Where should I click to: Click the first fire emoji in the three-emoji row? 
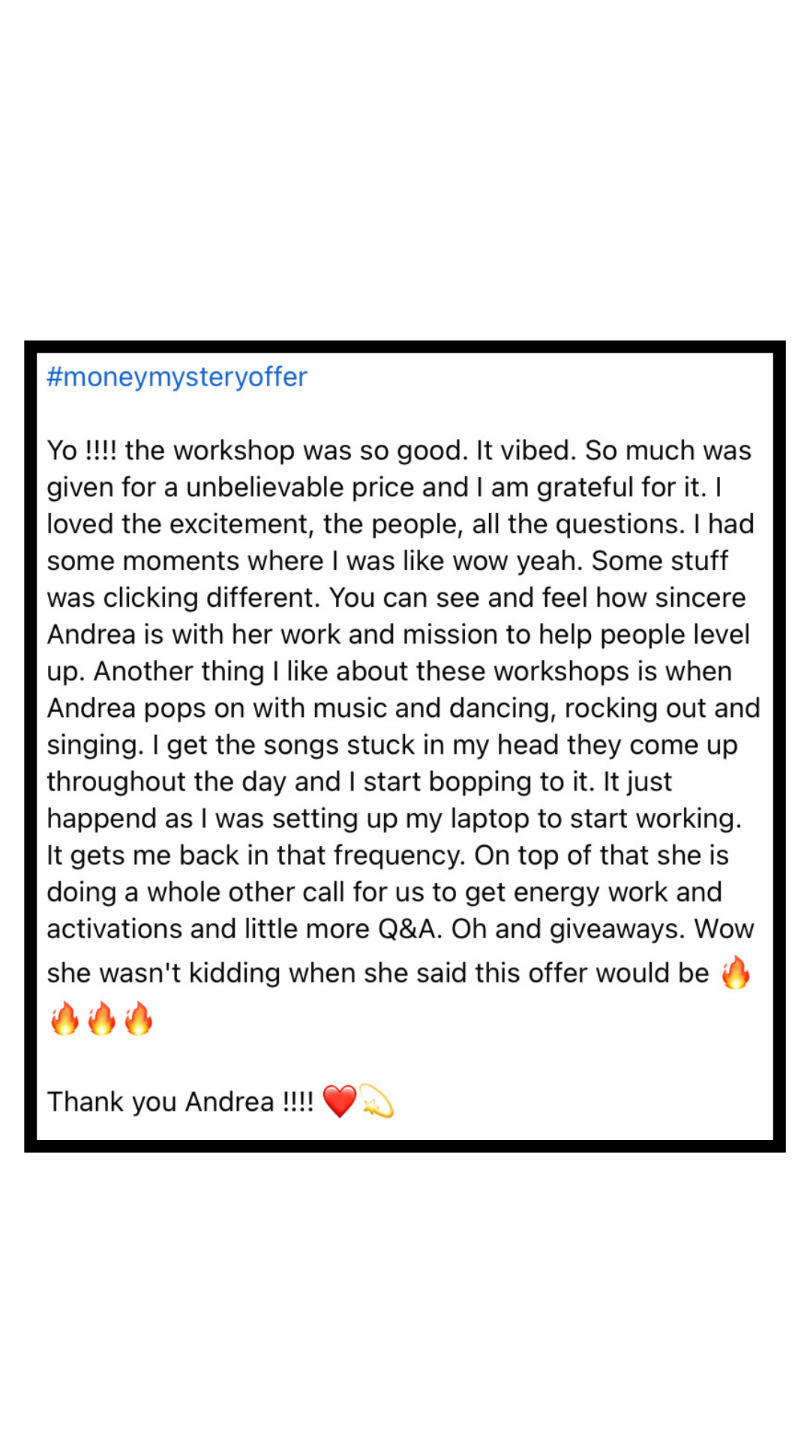coord(64,1020)
